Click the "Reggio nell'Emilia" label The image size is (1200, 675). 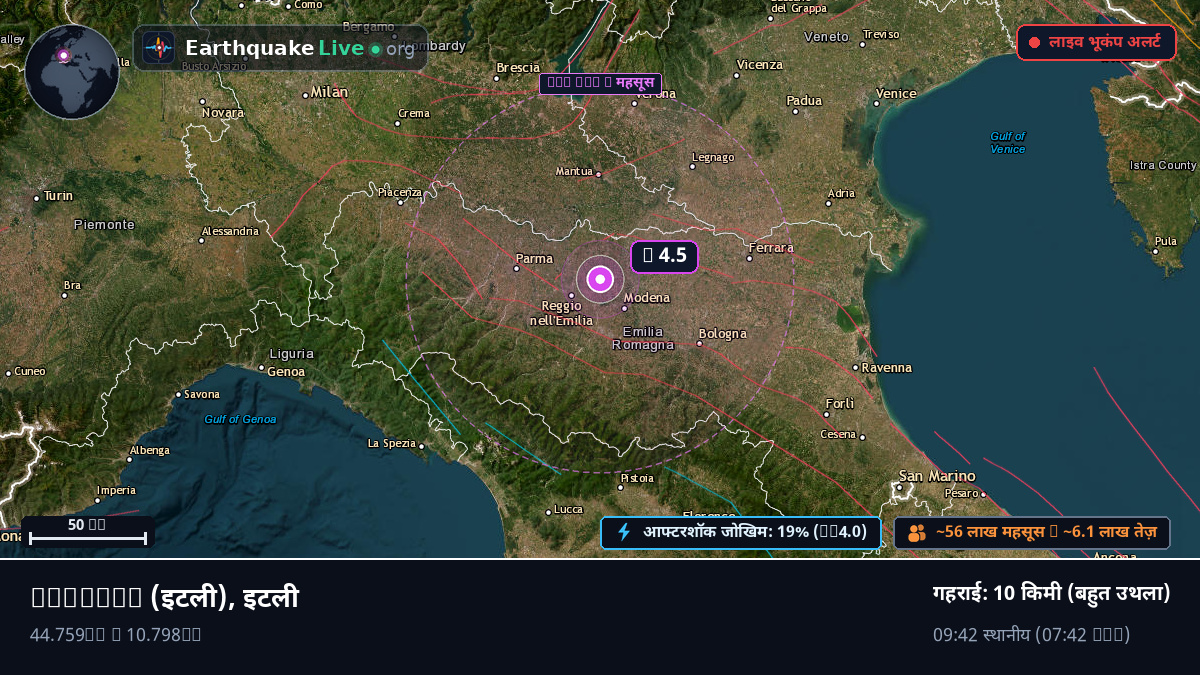[561, 313]
